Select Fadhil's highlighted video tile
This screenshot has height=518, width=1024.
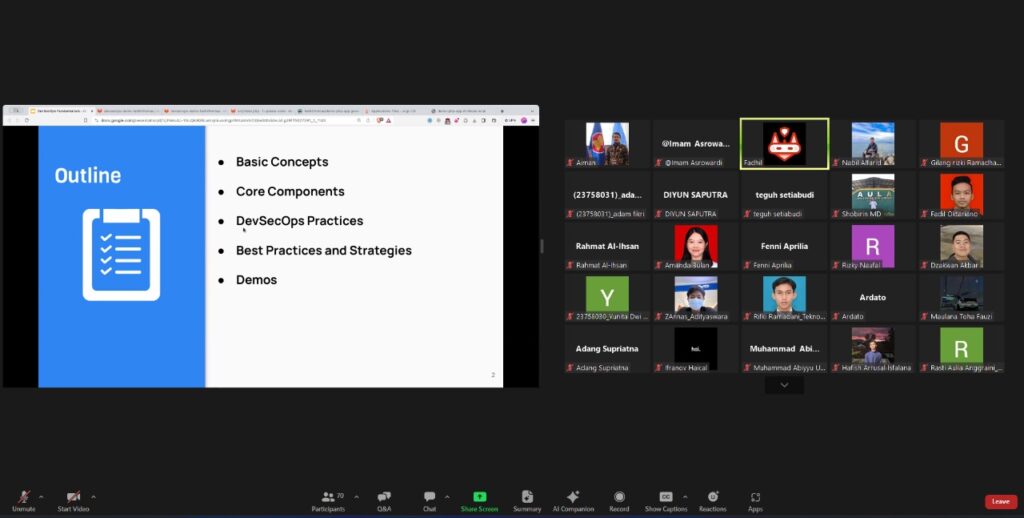(x=784, y=144)
